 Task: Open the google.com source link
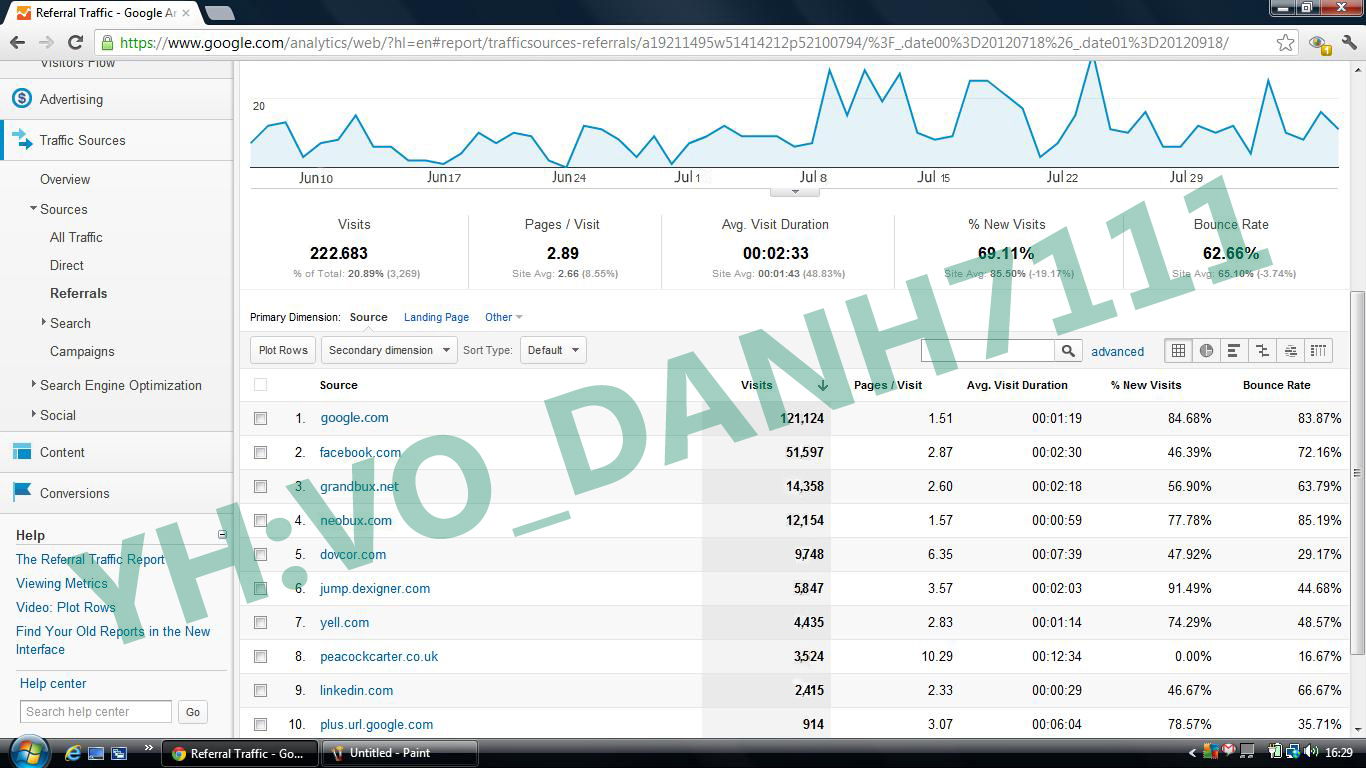tap(354, 418)
